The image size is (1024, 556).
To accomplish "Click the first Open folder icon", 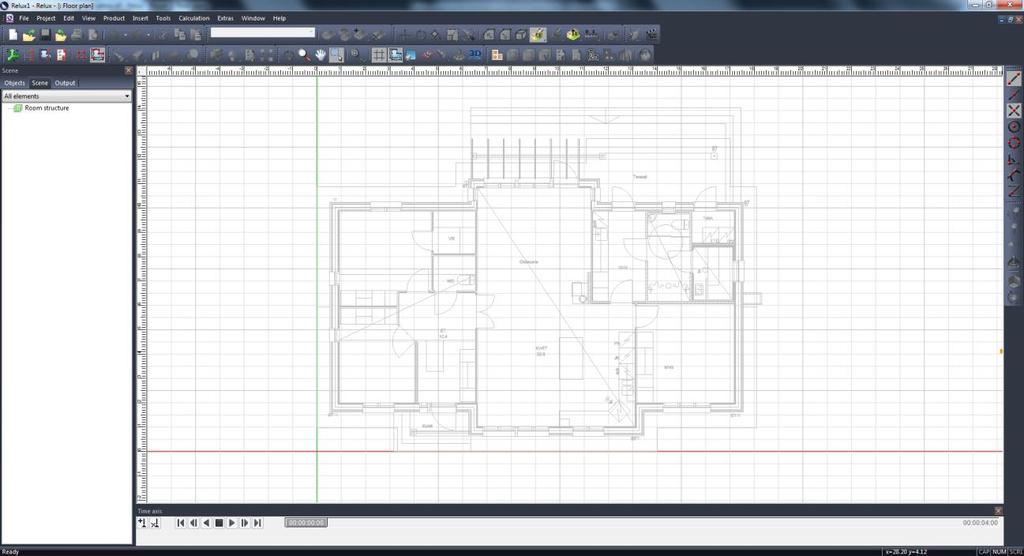I will (29, 35).
